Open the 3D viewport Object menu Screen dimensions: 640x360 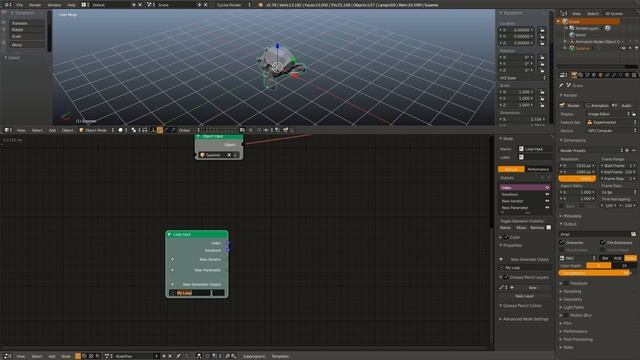67,130
